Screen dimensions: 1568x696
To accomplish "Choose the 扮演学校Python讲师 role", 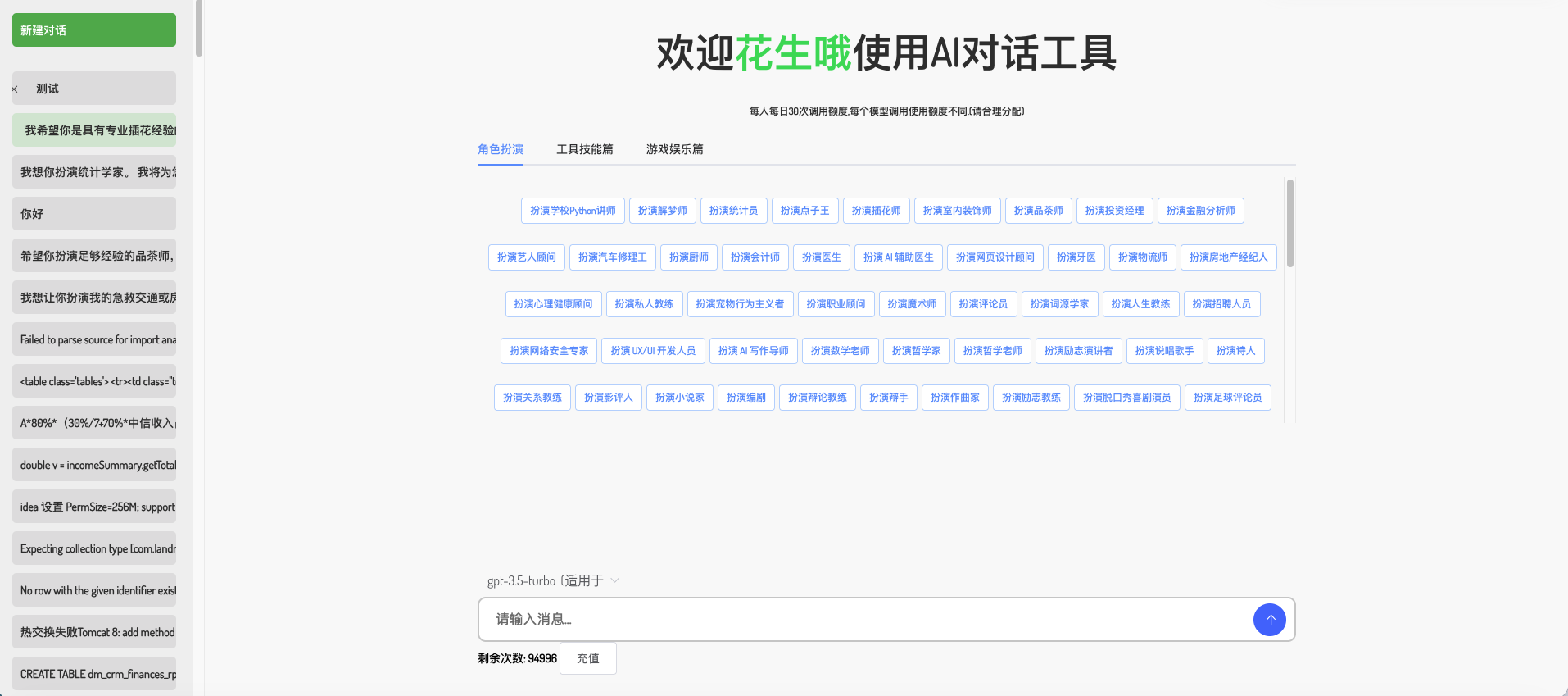I will [573, 211].
